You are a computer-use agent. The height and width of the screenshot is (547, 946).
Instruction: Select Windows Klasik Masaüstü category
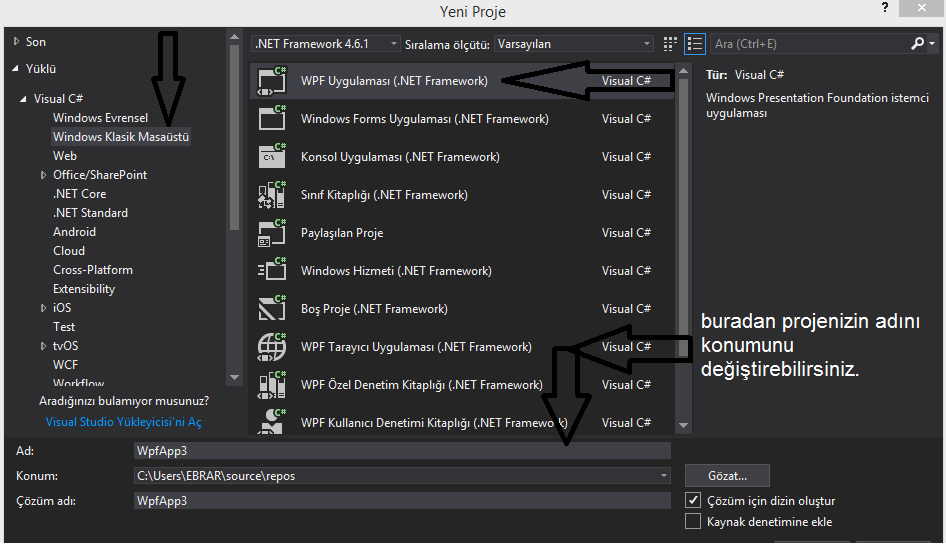(121, 137)
